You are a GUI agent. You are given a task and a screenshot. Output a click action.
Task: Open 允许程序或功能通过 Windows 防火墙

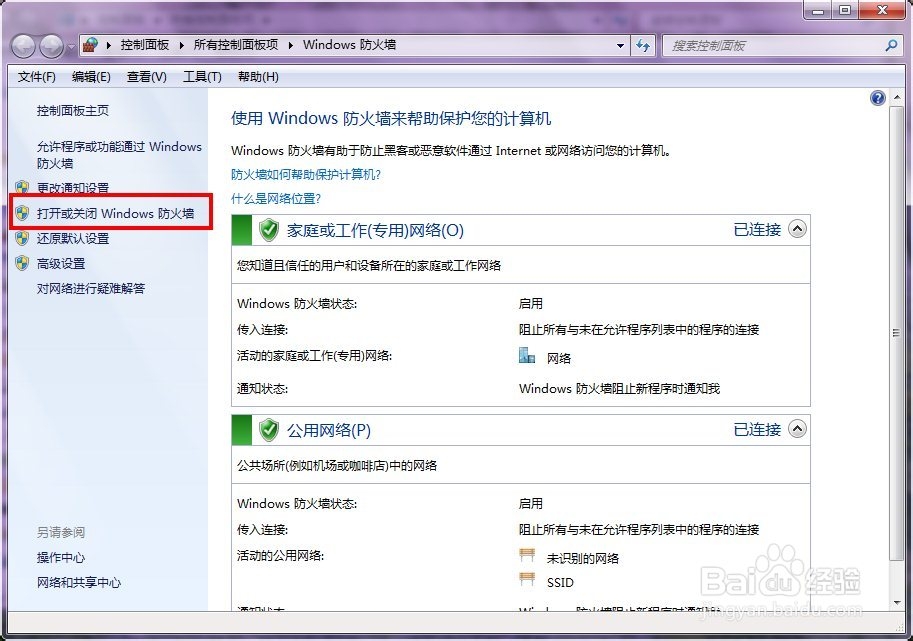click(x=119, y=155)
